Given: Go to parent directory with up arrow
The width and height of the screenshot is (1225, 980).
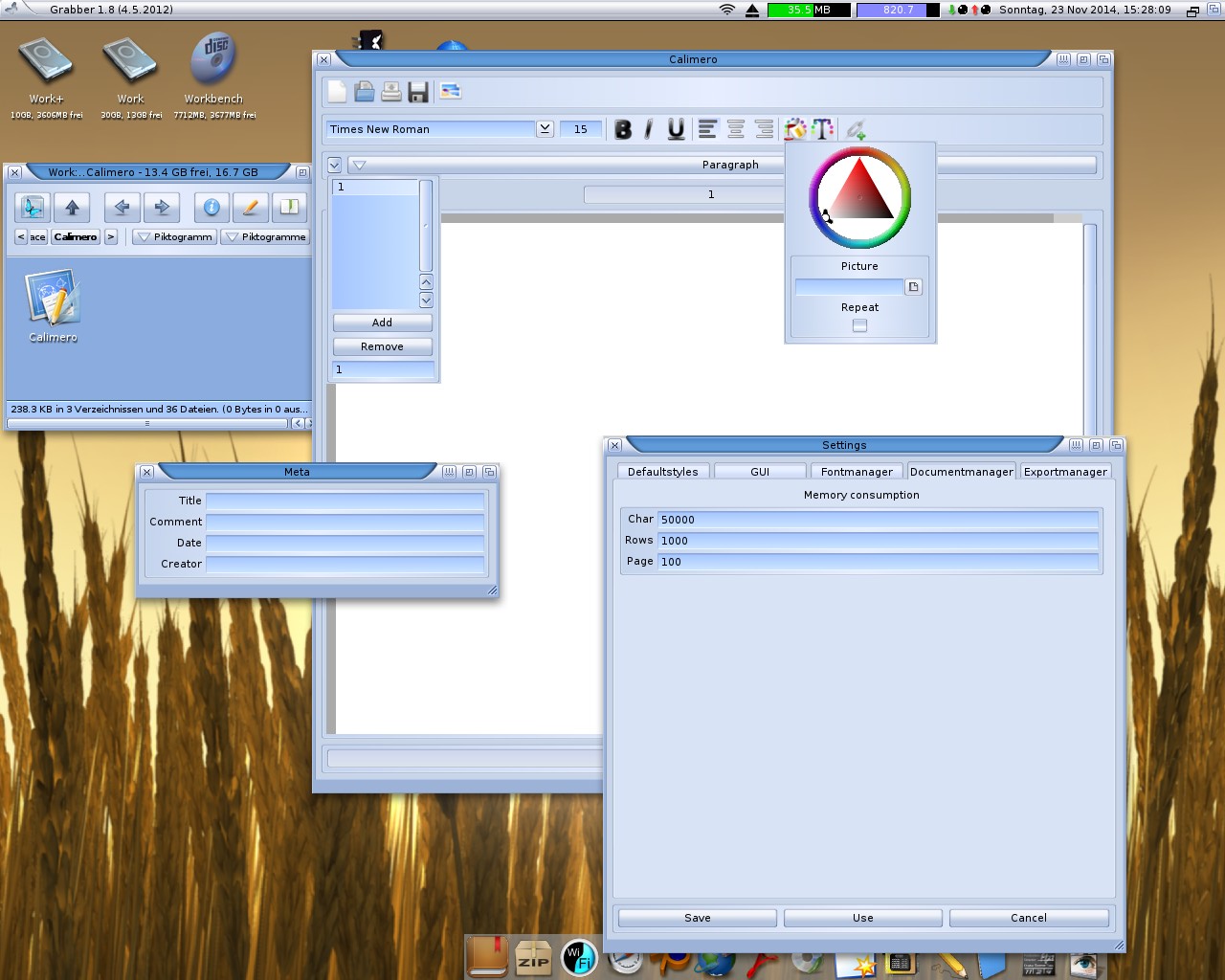Looking at the screenshot, I should pos(72,207).
